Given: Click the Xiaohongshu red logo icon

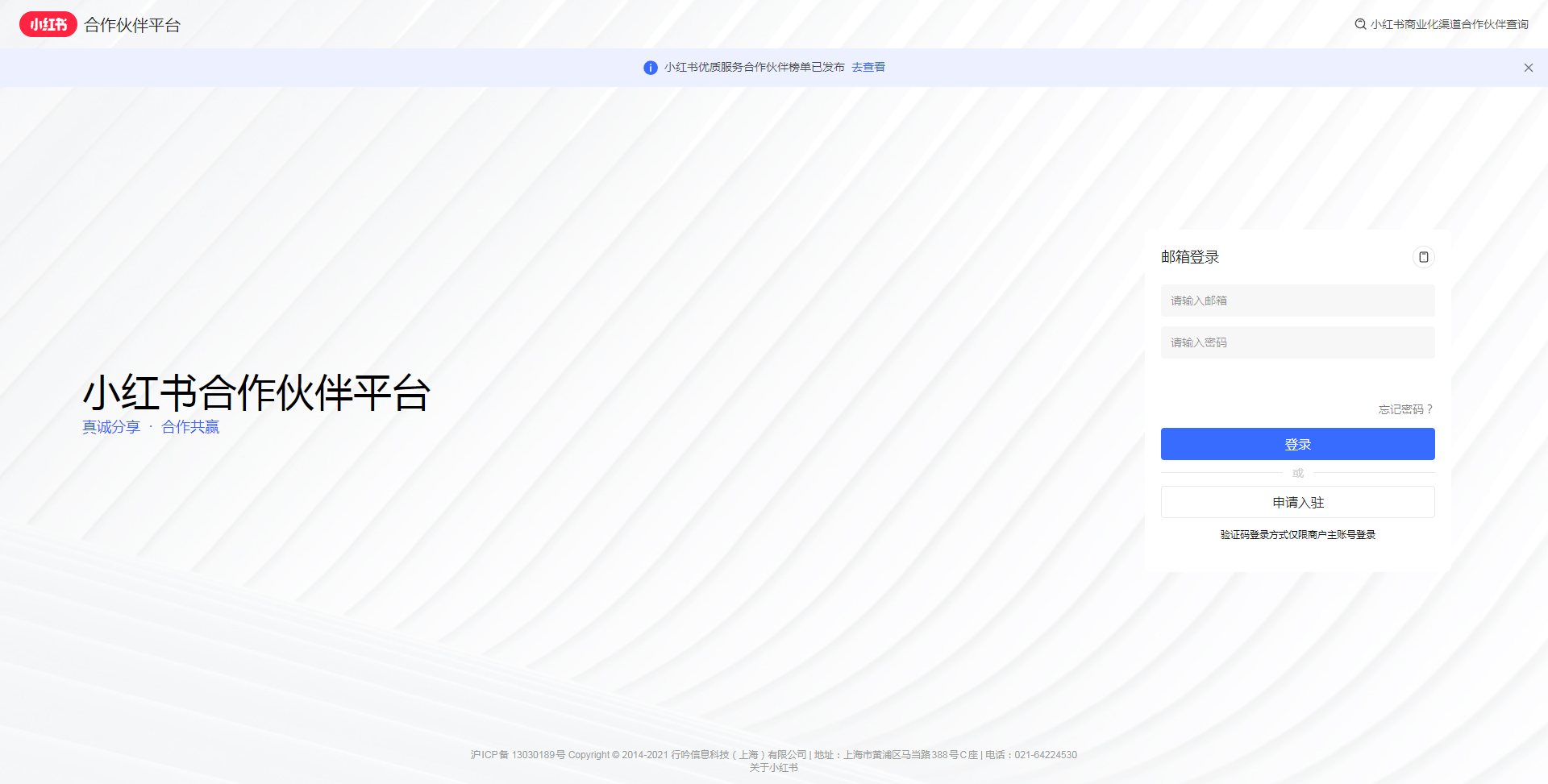Looking at the screenshot, I should tap(48, 23).
